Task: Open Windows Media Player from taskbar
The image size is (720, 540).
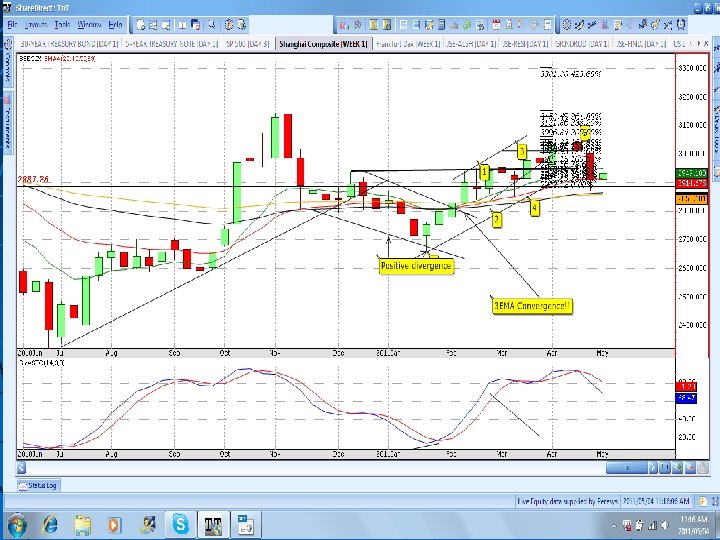Action: (x=115, y=524)
